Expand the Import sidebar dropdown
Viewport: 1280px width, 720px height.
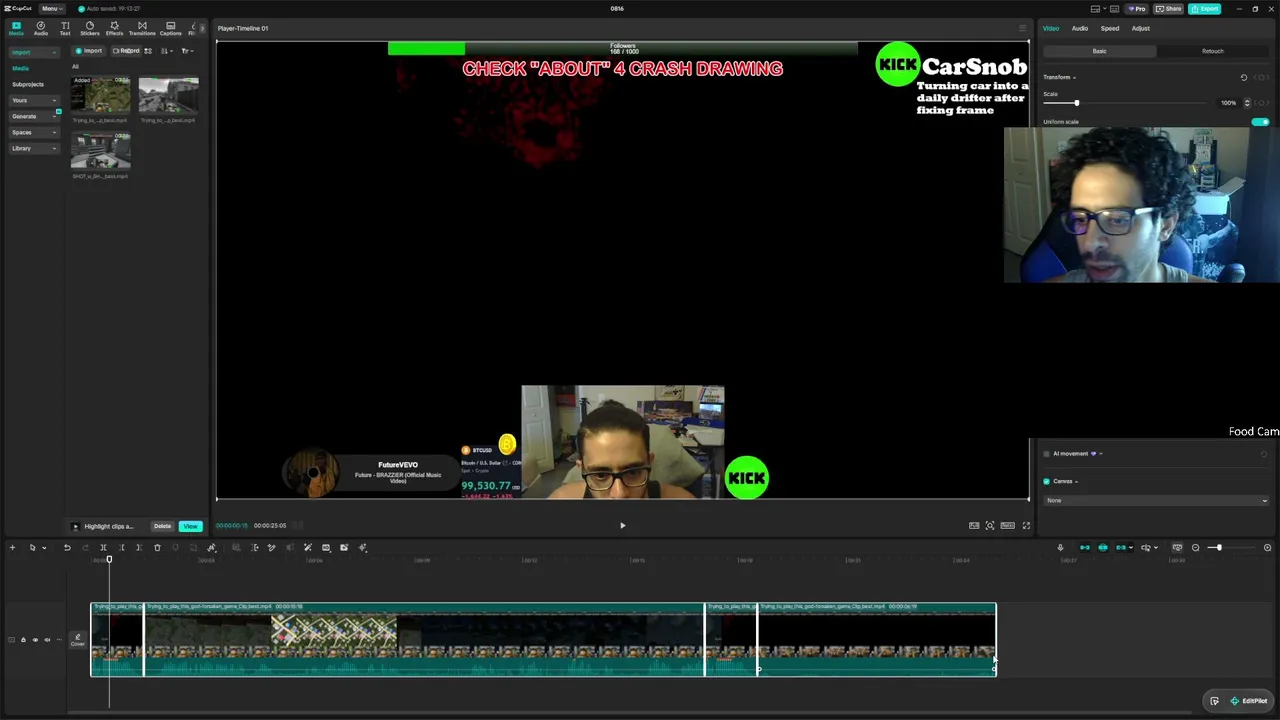[33, 52]
